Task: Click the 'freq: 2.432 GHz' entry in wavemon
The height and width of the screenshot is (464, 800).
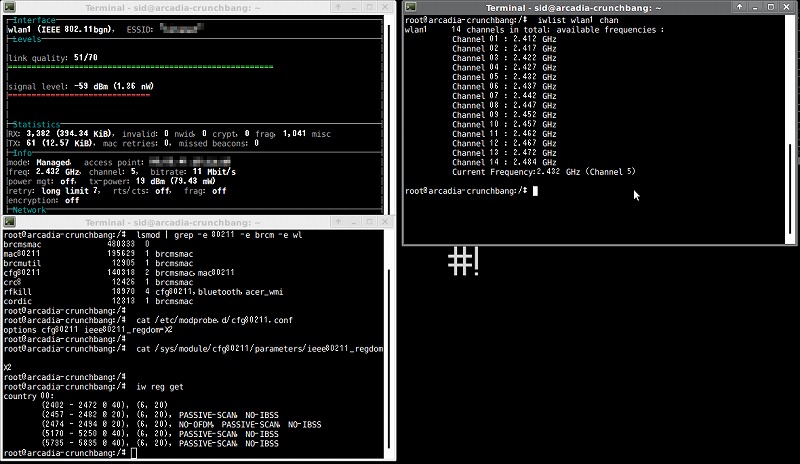Action: (x=44, y=172)
